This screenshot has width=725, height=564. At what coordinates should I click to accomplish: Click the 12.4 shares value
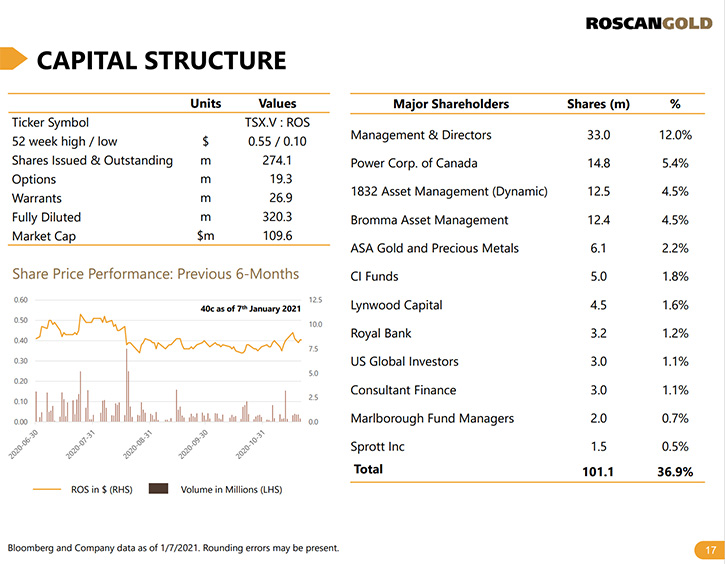[598, 220]
